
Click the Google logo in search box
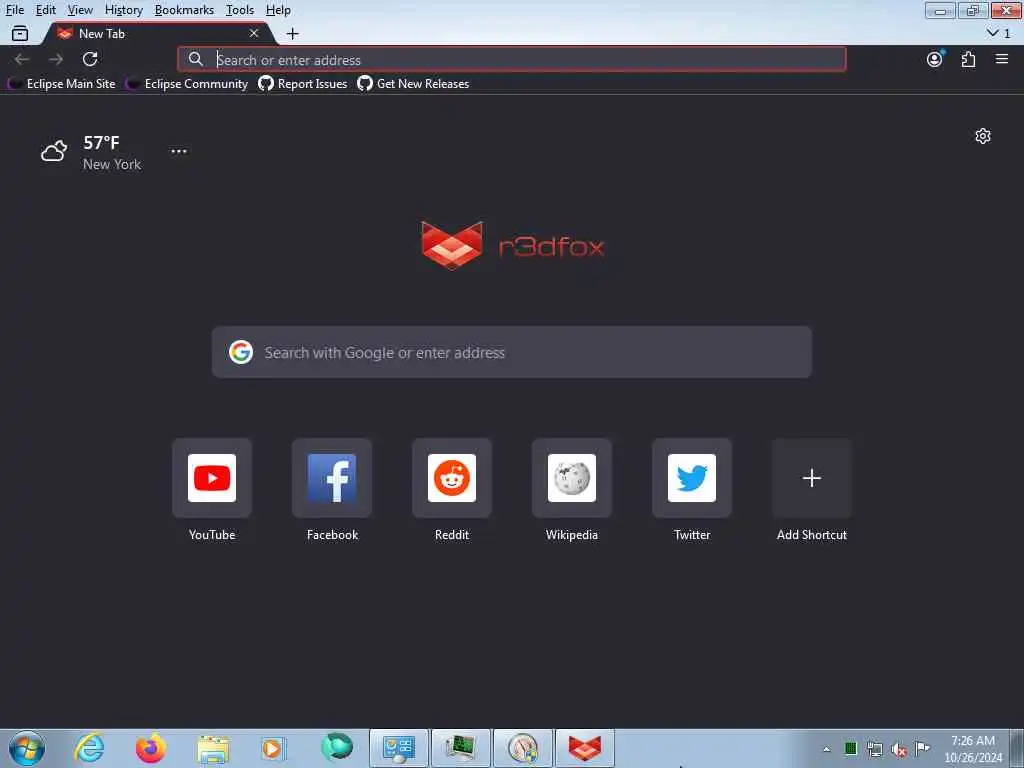(x=241, y=353)
